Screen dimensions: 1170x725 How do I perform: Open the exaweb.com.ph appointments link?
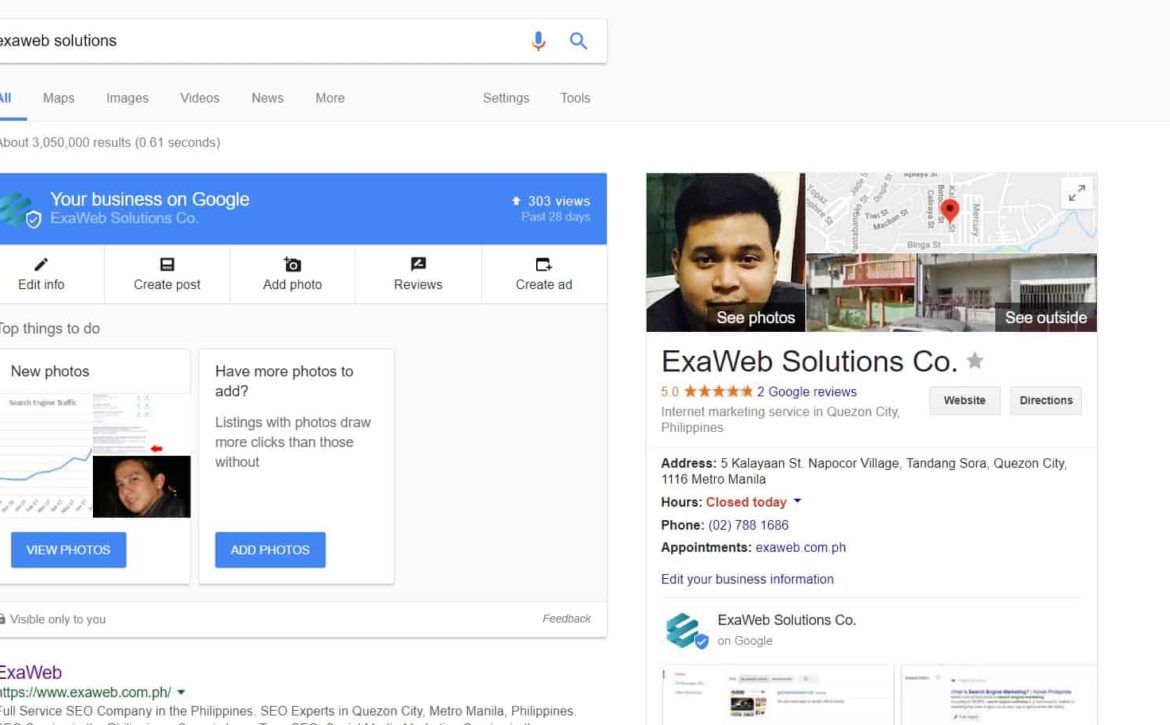coord(801,547)
